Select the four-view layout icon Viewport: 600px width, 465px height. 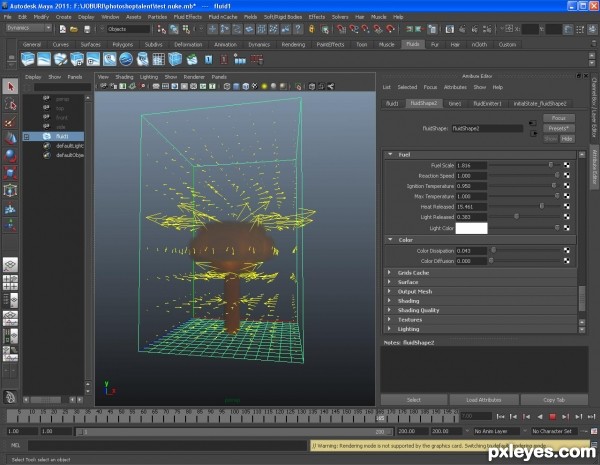click(x=10, y=282)
